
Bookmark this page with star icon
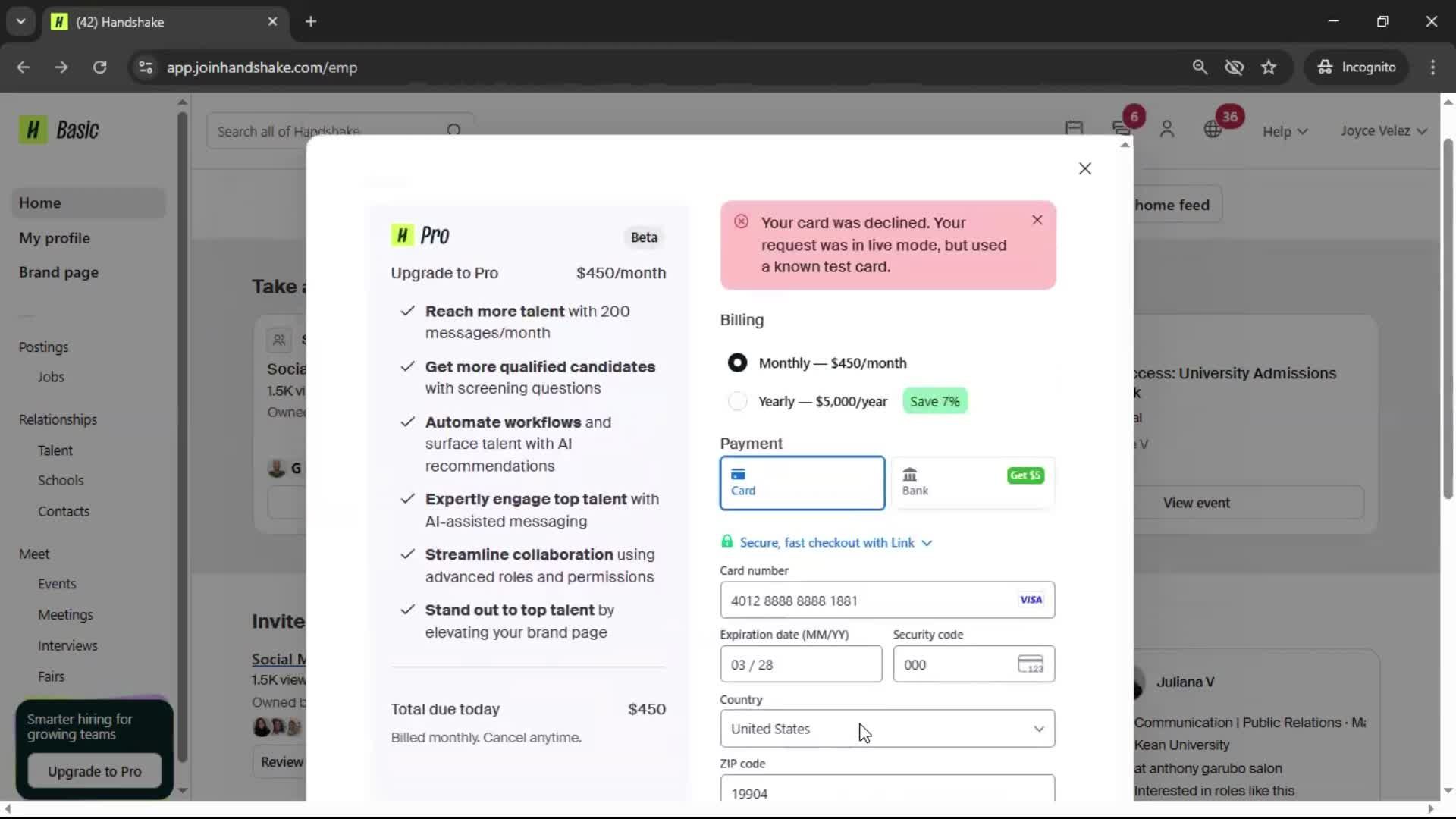tap(1269, 67)
